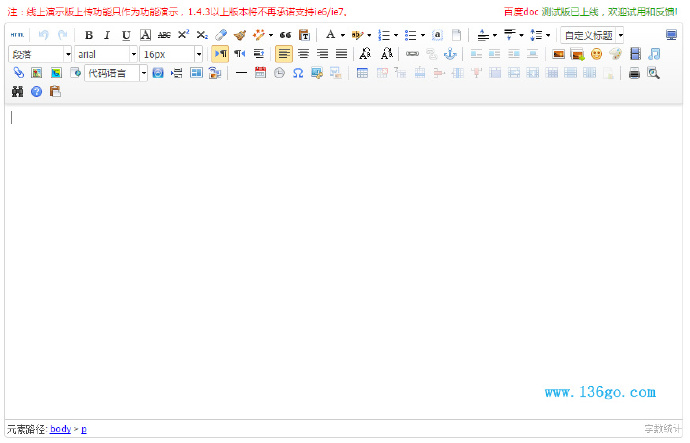Screen dimensions: 690x443
Task: Enable left-to-right text direction
Action: coord(221,54)
